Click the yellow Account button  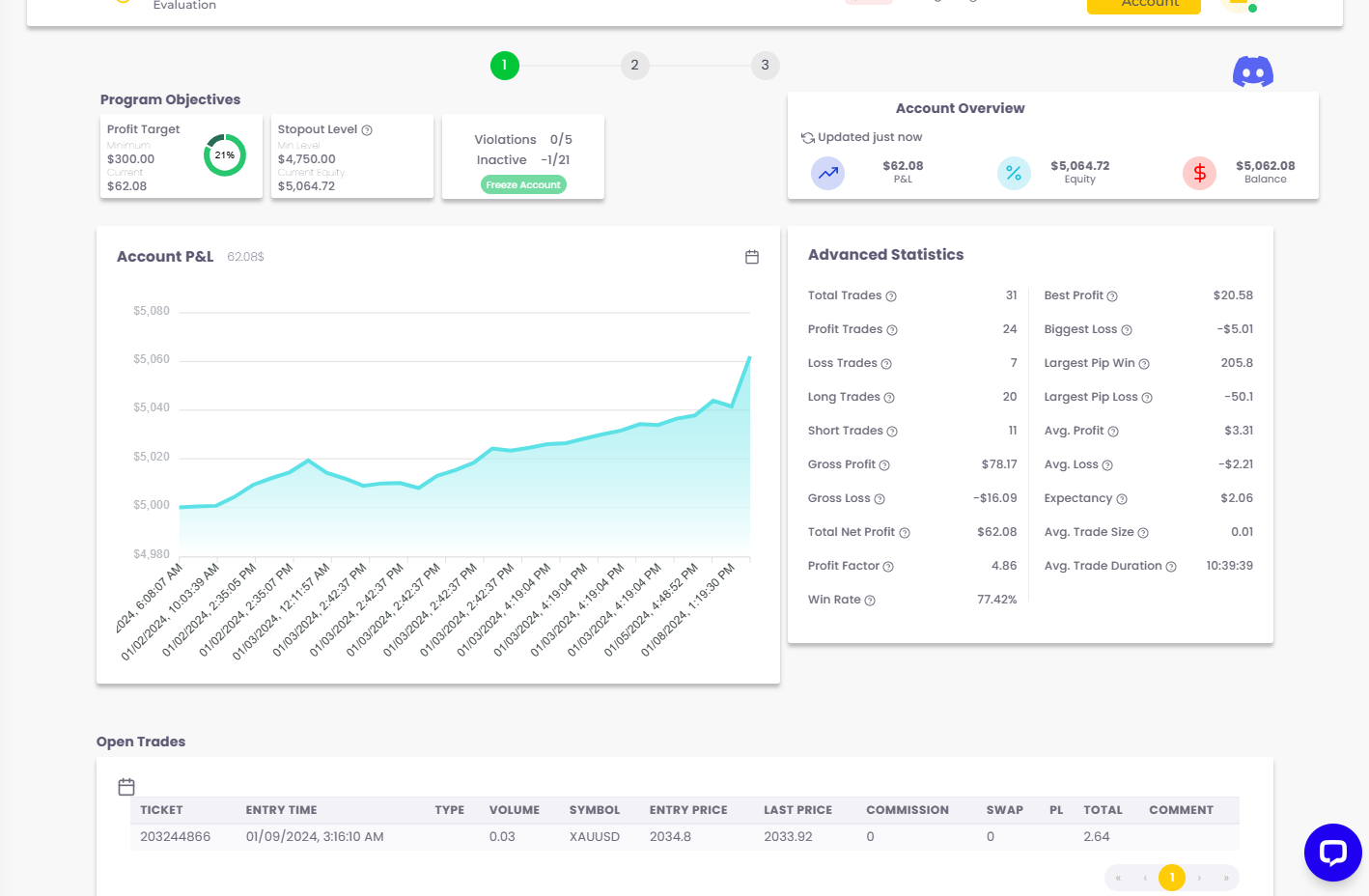tap(1143, 6)
